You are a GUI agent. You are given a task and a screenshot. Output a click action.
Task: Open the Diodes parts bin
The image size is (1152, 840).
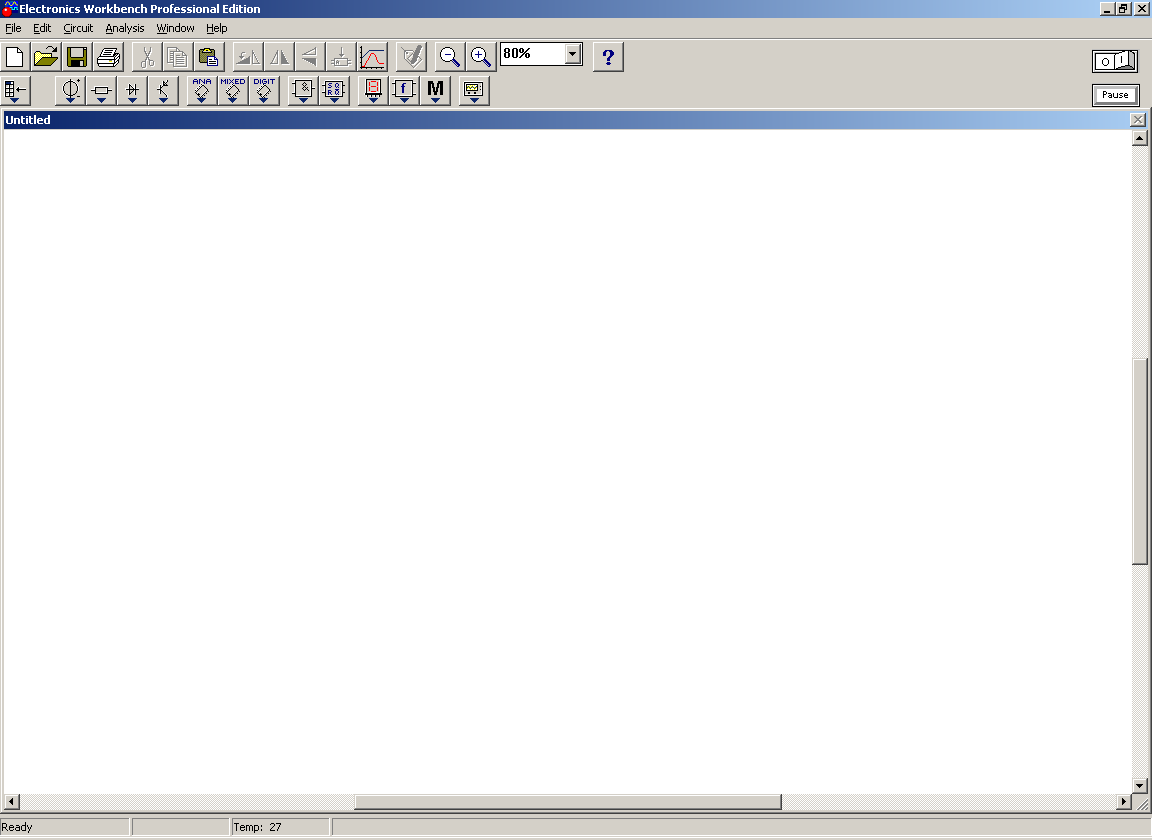coord(132,90)
